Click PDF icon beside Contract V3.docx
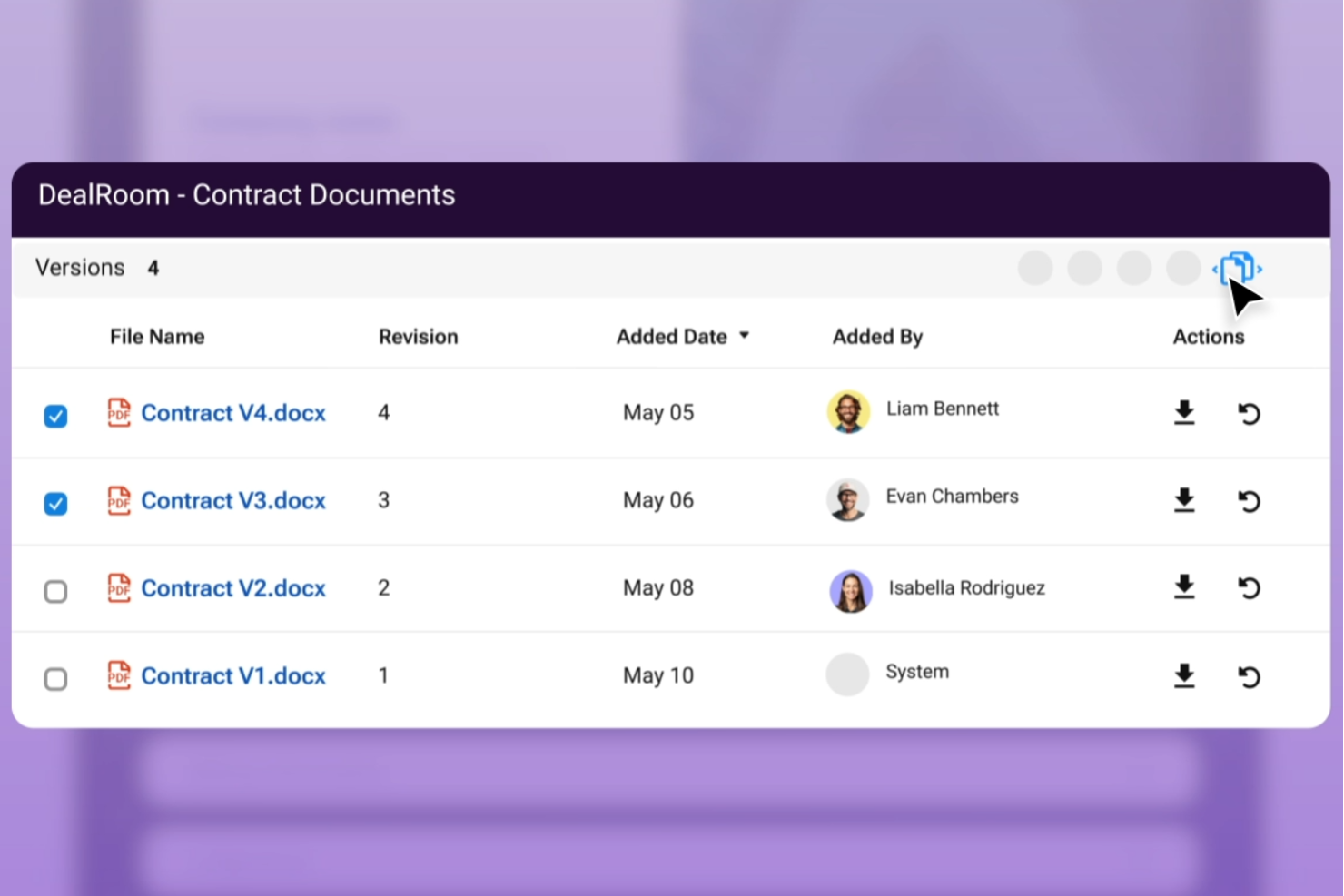Screen dimensions: 1344x896 [119, 500]
